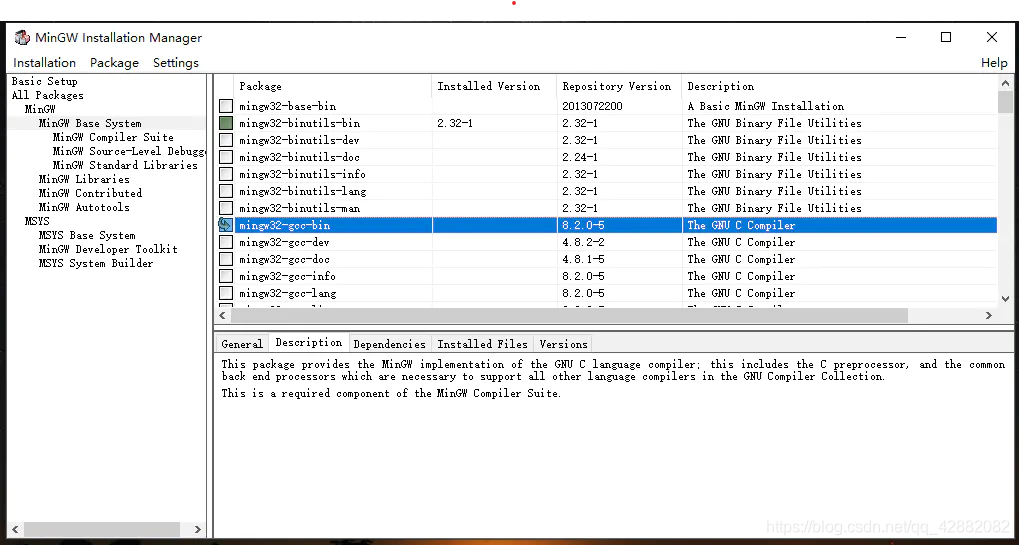The image size is (1019, 545).
Task: Open the Help menu
Action: click(994, 62)
